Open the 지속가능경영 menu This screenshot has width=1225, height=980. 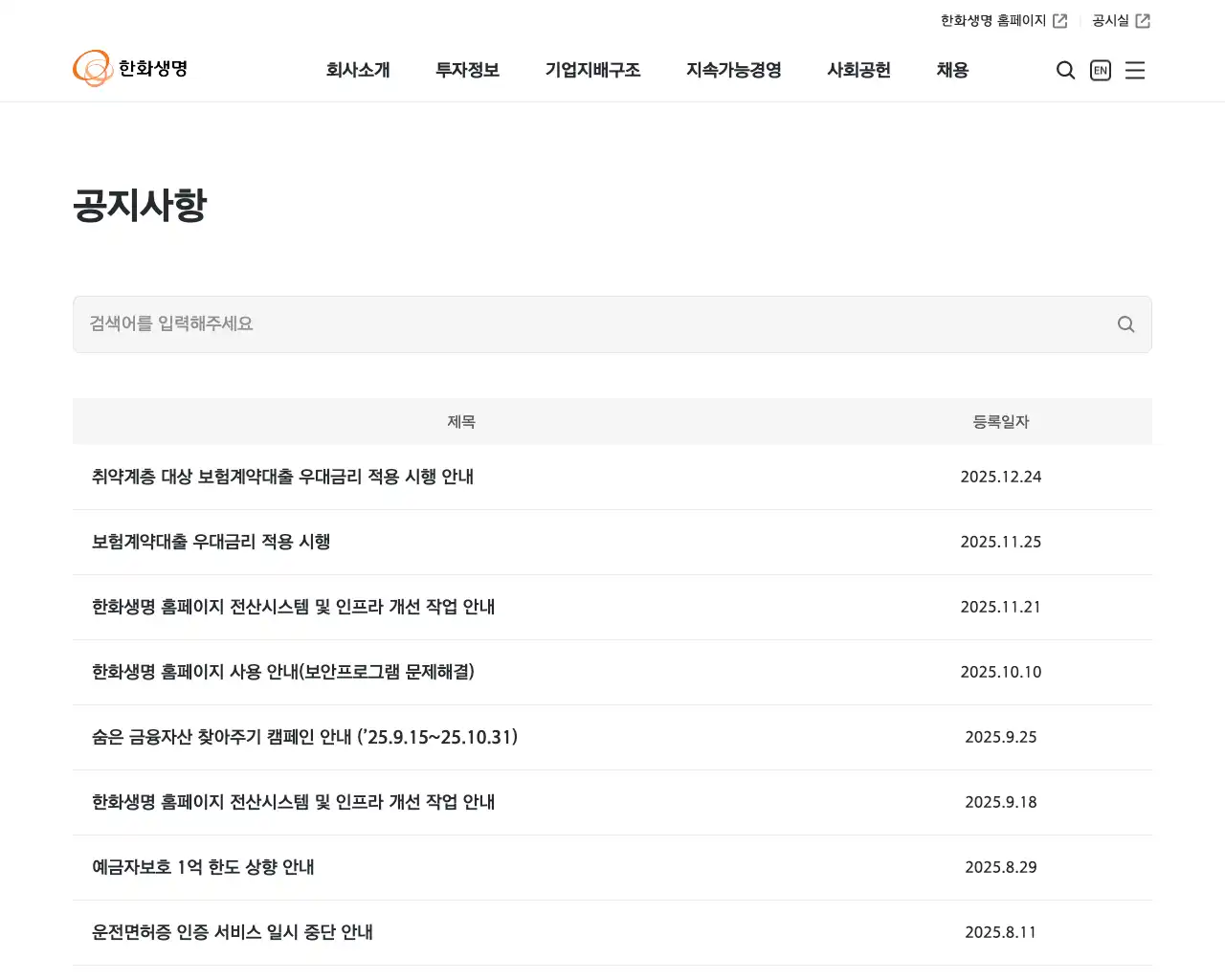733,70
